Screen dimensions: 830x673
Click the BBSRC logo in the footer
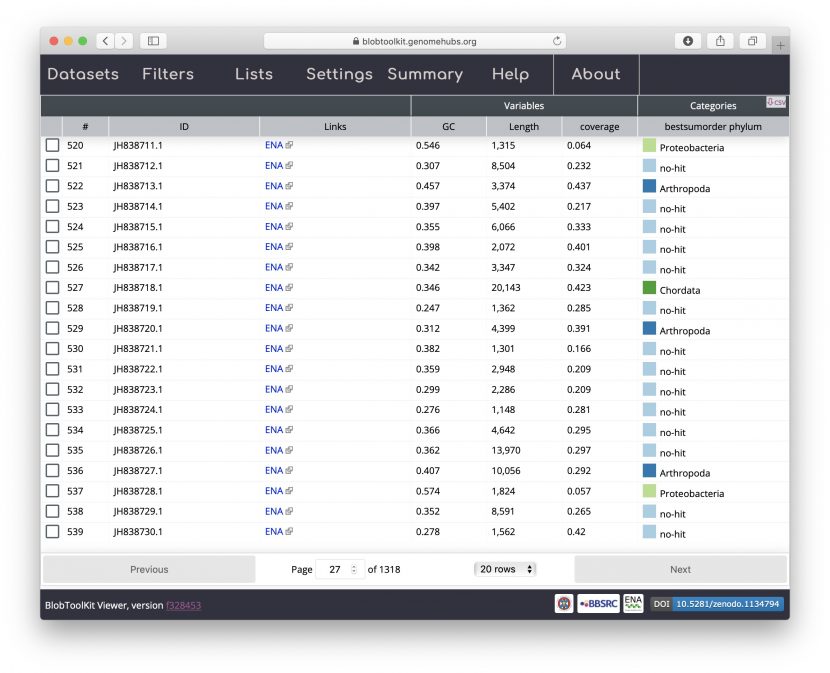tap(597, 604)
